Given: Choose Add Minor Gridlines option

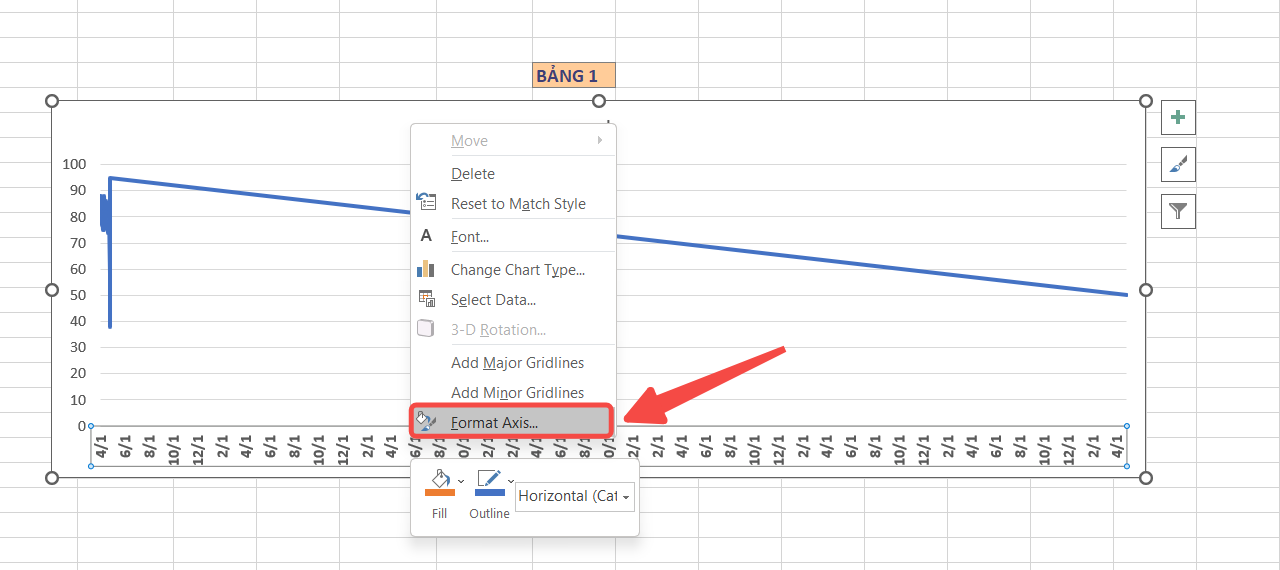Looking at the screenshot, I should tap(517, 392).
